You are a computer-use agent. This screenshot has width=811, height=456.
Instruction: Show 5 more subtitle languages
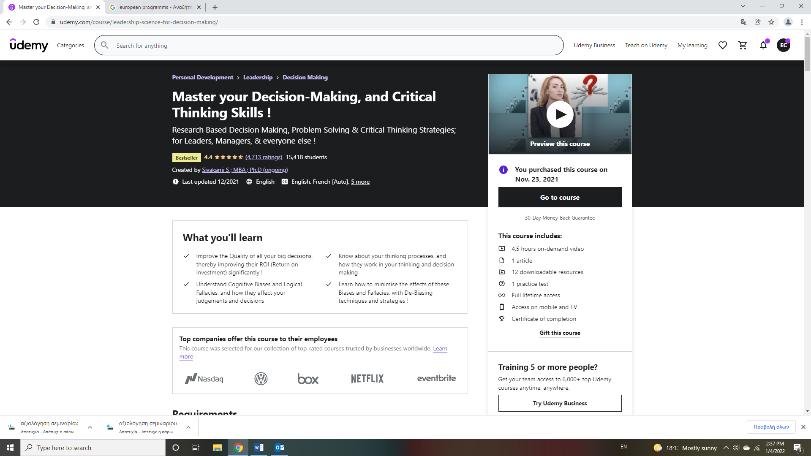pos(361,182)
